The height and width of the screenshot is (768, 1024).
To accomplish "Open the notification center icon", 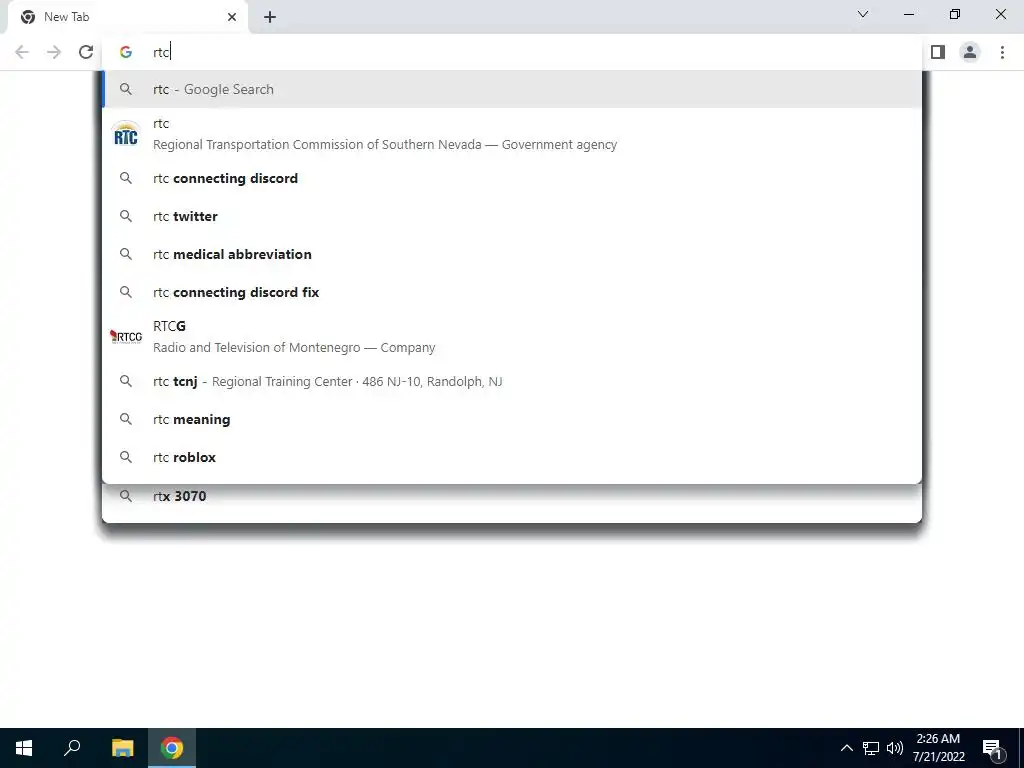I will click(x=993, y=749).
